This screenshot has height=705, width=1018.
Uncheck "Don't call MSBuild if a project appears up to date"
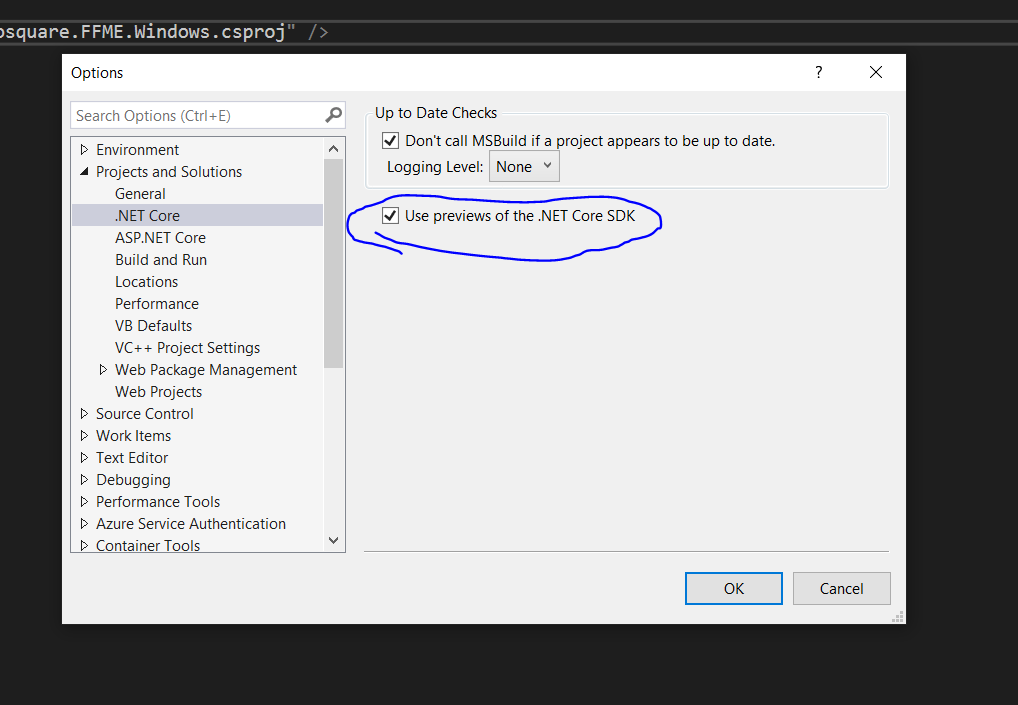click(390, 140)
